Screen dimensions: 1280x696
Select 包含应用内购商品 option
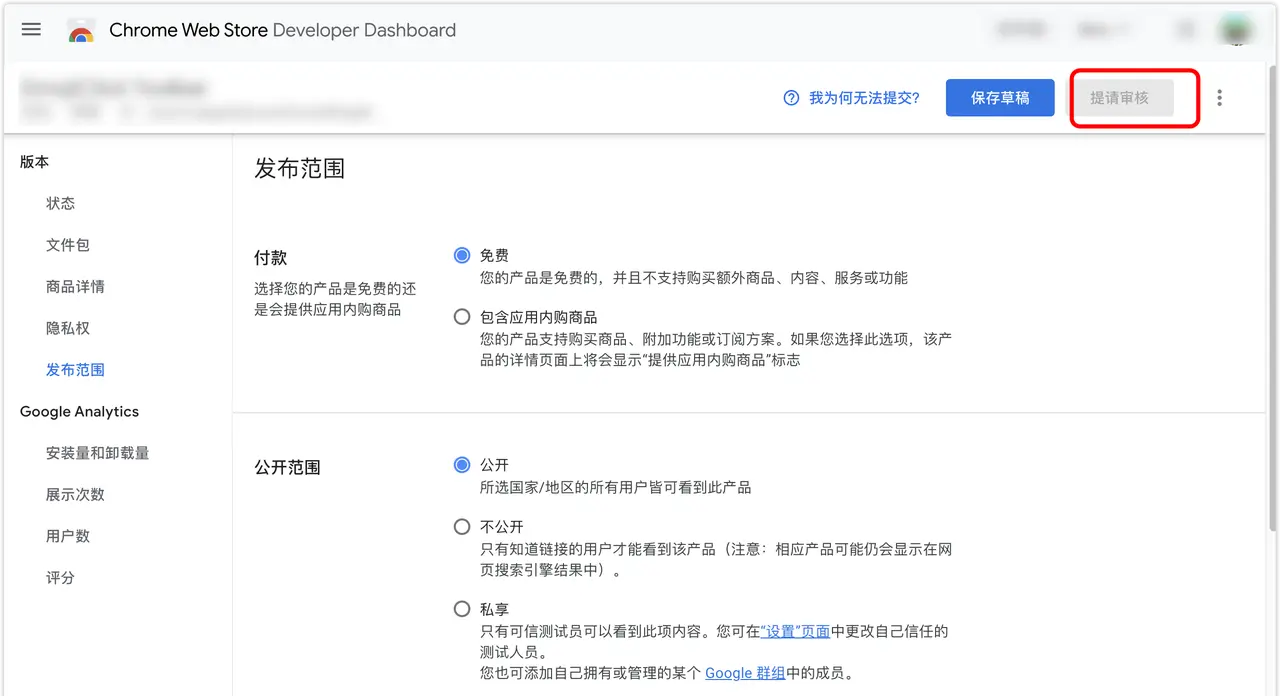coord(461,316)
